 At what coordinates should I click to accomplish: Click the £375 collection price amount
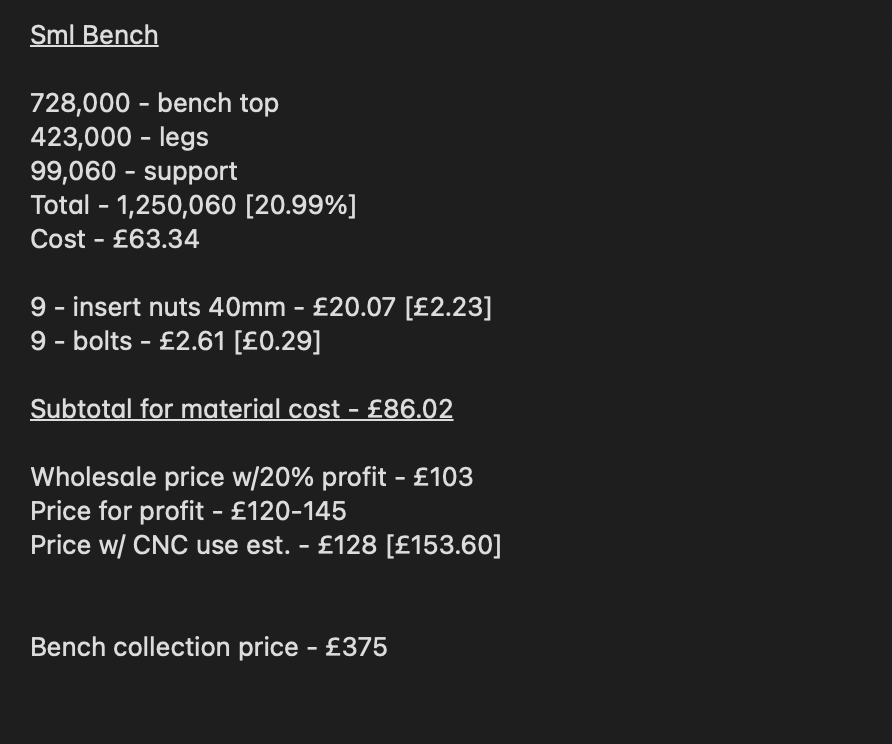point(357,647)
